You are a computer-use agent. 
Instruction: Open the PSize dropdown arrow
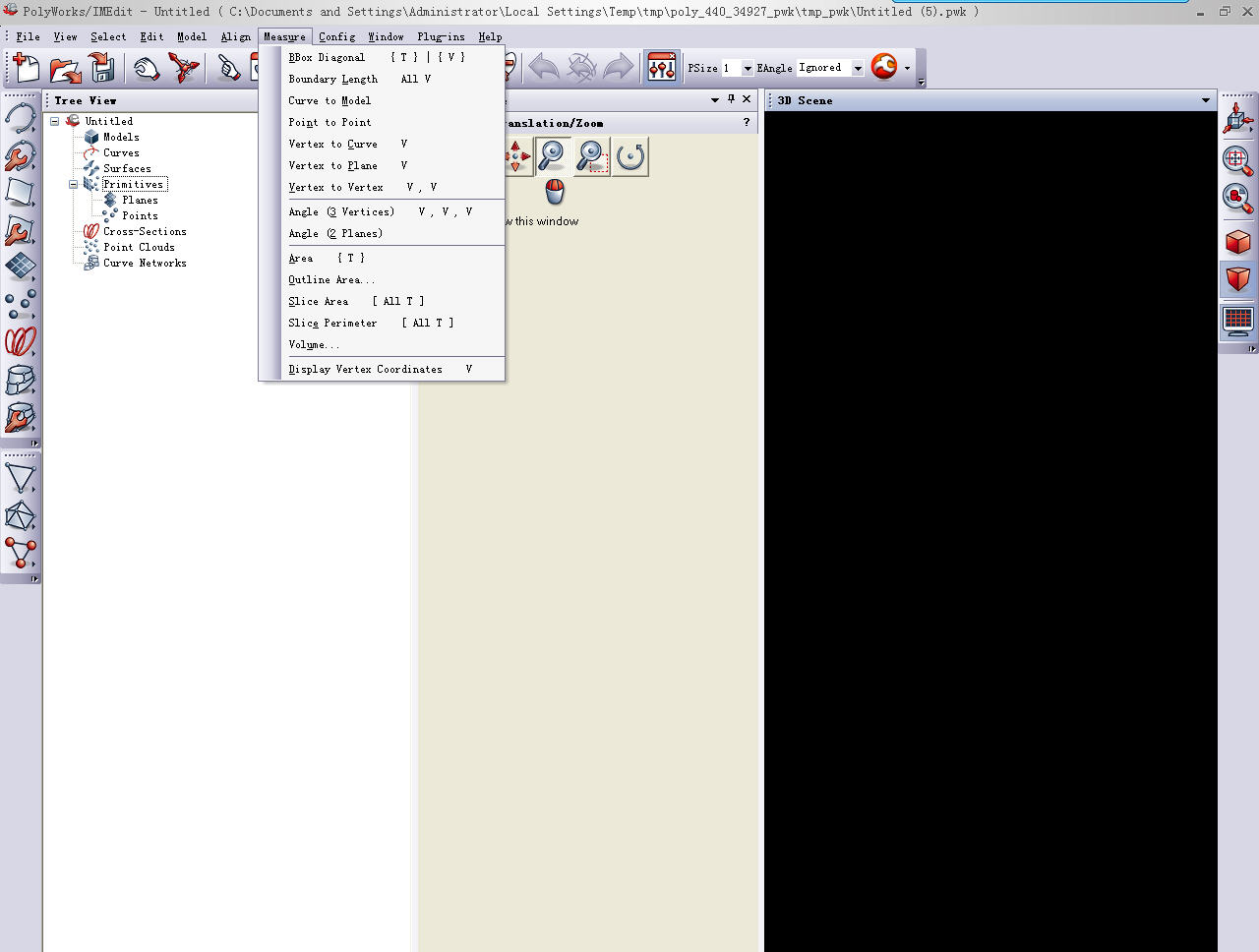(748, 68)
